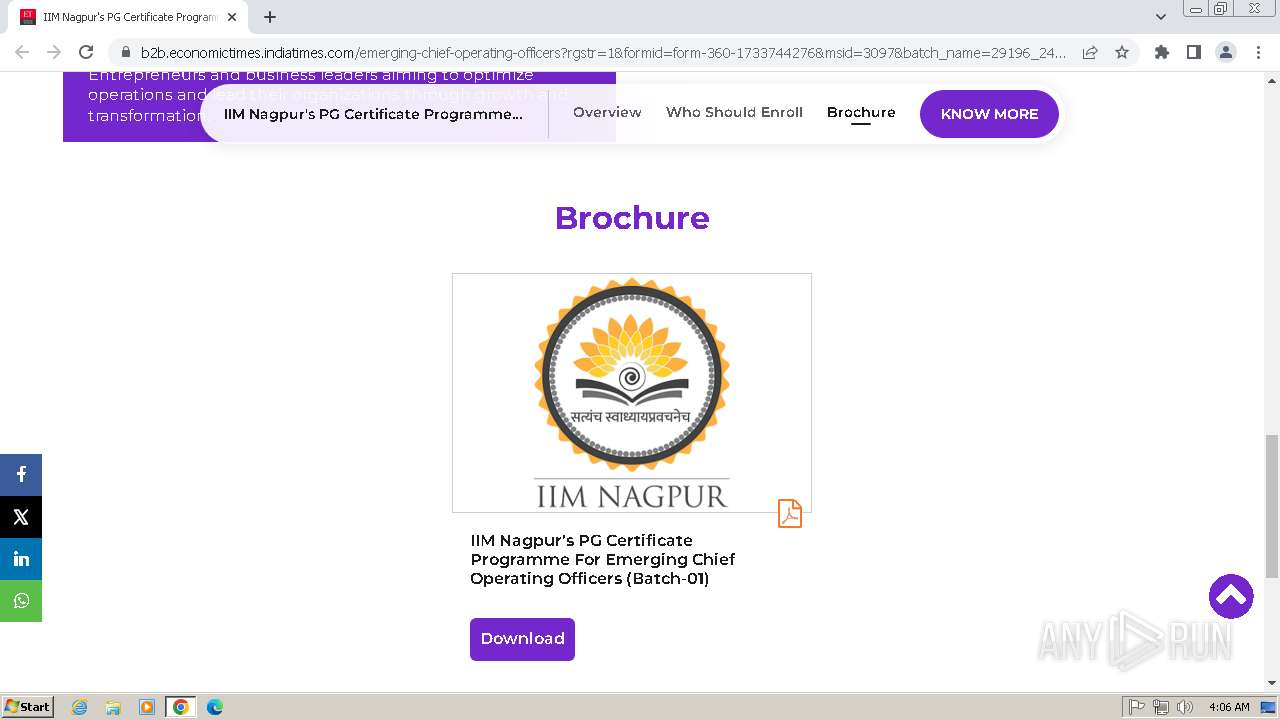Go to Who Should Enroll section

click(x=734, y=112)
